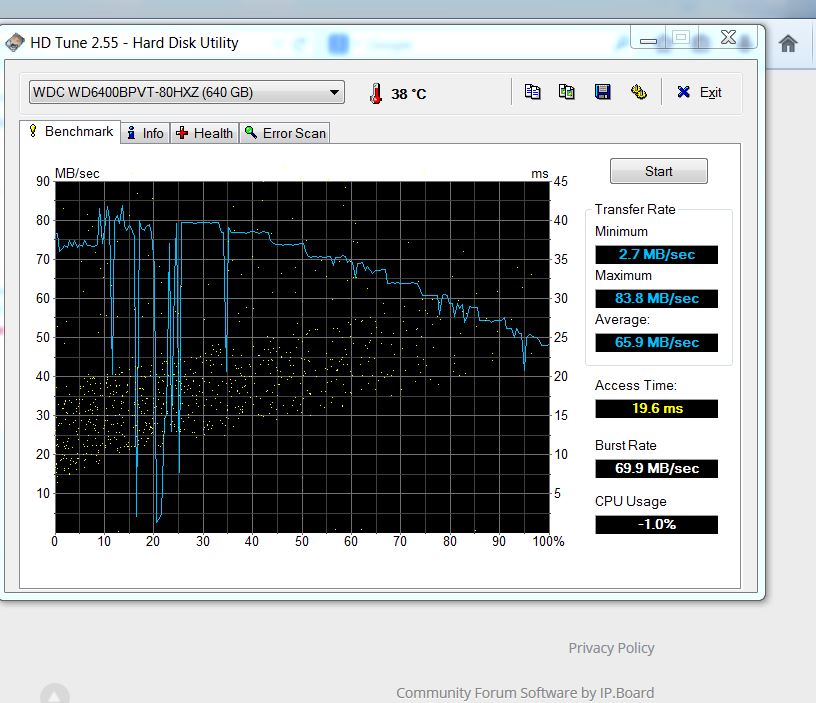The image size is (816, 703).
Task: Click the save floppy disk icon
Action: [602, 92]
